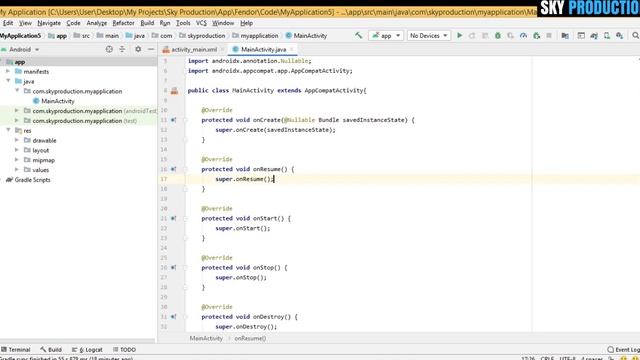Click the Make Project hammer icon
The image size is (640, 360).
(x=358, y=36)
